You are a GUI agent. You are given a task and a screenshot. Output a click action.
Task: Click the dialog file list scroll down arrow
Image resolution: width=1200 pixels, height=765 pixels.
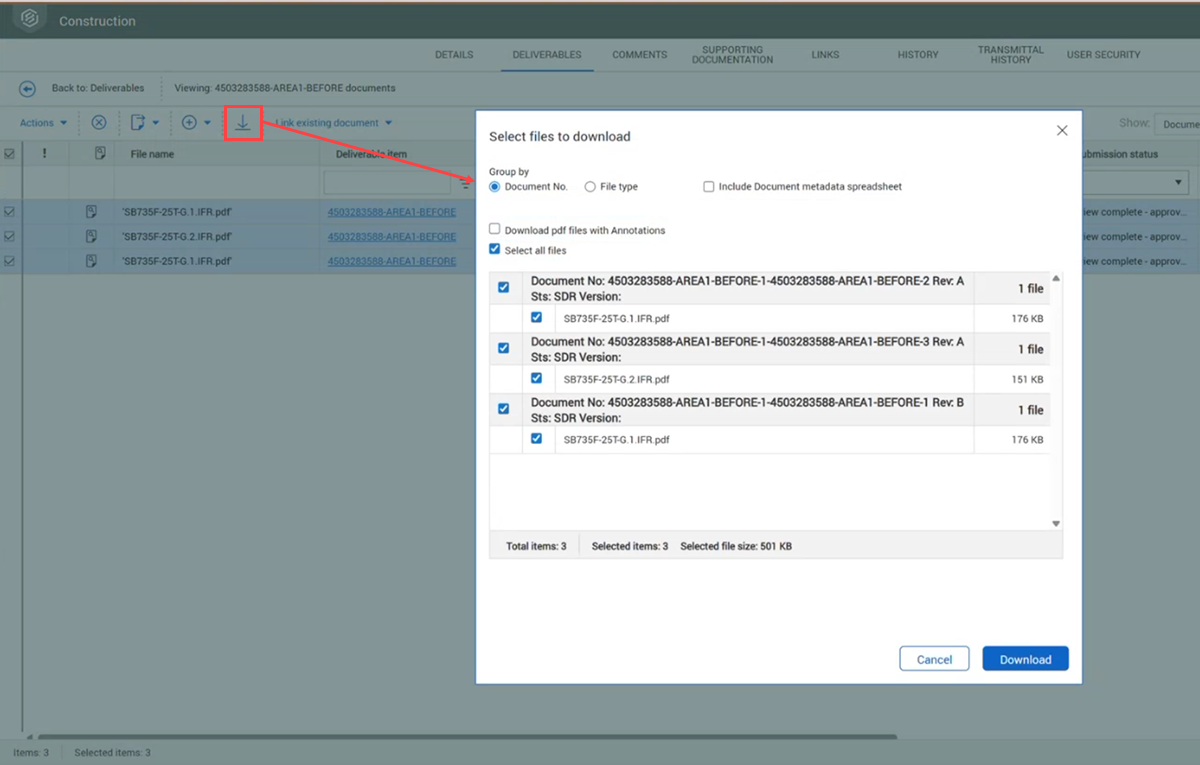(x=1056, y=523)
